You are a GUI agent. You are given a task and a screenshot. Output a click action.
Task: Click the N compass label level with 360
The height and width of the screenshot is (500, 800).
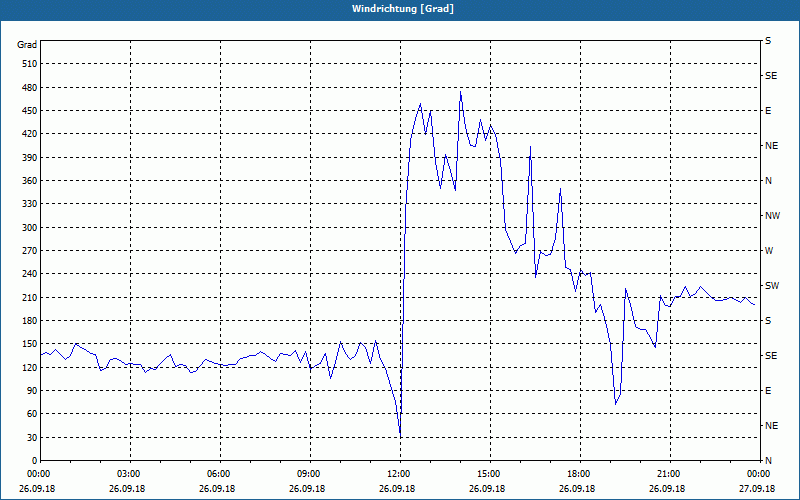point(768,181)
